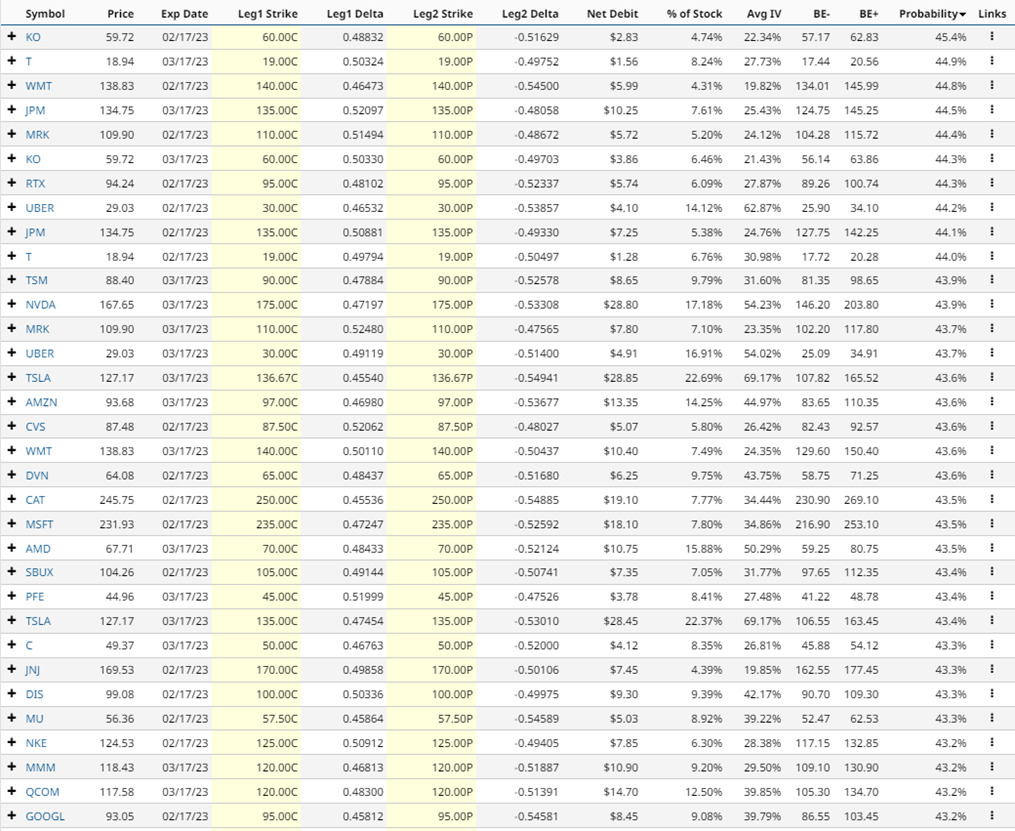
Task: Open the PFE symbol link
Action: (x=35, y=596)
